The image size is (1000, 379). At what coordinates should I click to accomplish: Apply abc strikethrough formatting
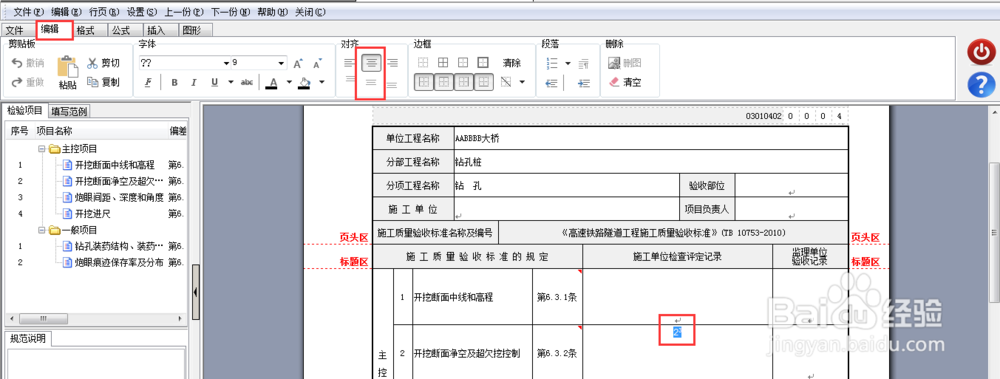[247, 82]
